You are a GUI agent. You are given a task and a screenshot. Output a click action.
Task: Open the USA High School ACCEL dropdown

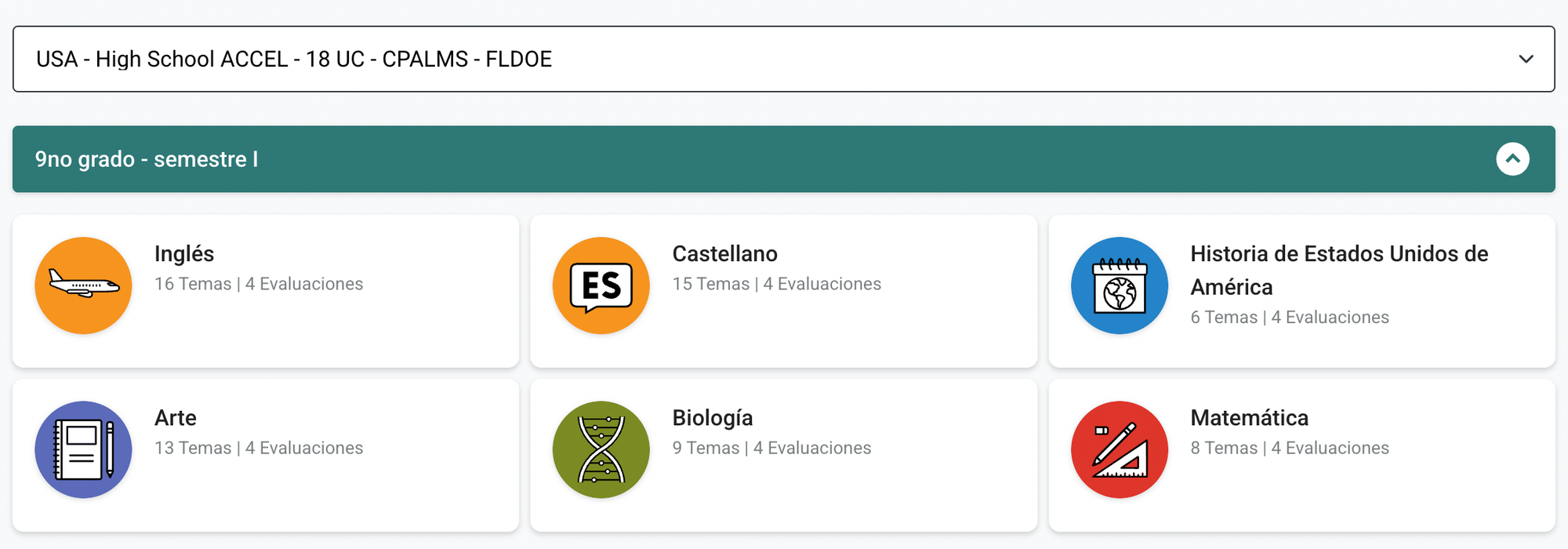tap(784, 59)
